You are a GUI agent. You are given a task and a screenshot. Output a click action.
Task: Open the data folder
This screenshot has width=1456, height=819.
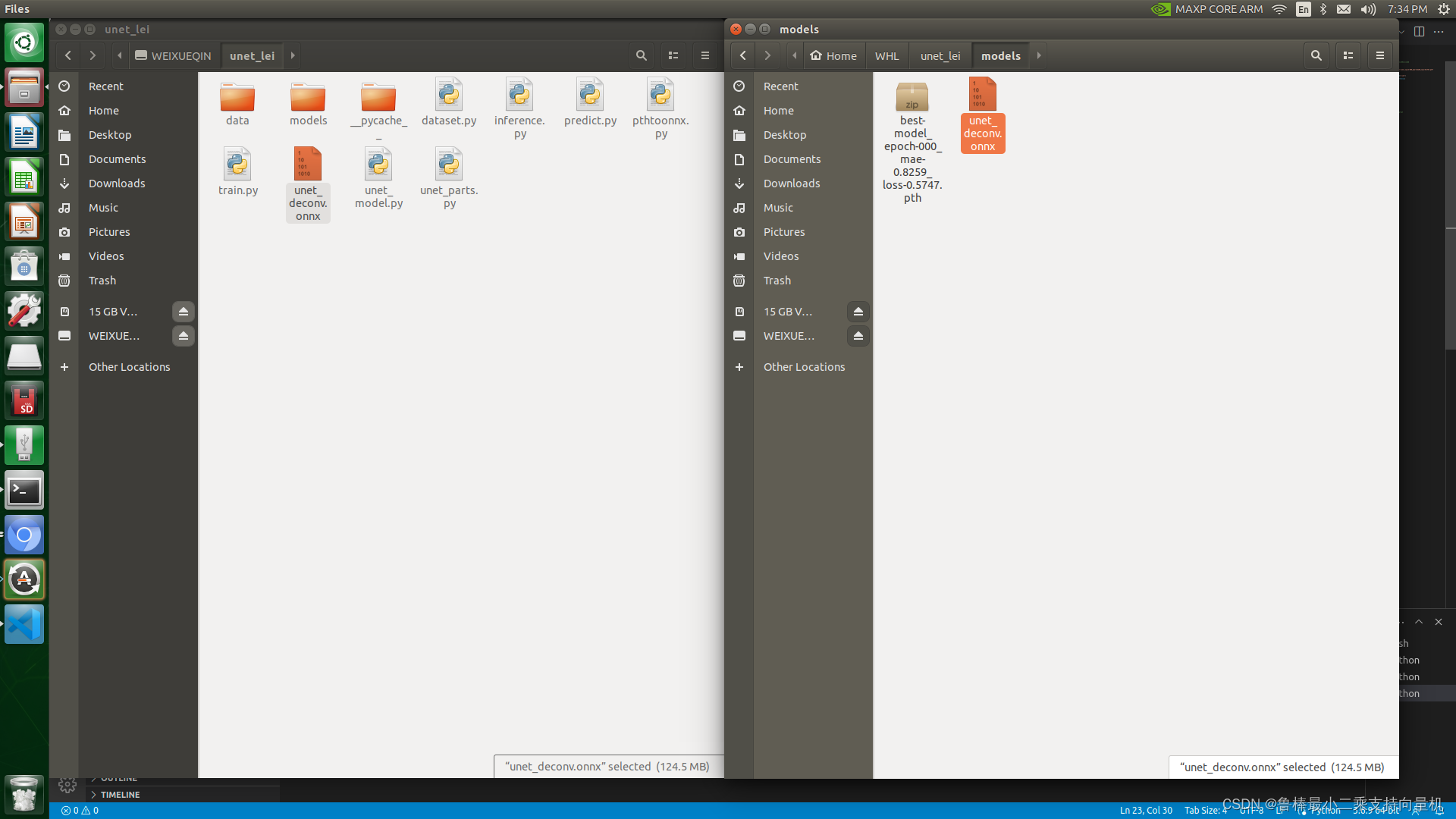click(x=237, y=97)
